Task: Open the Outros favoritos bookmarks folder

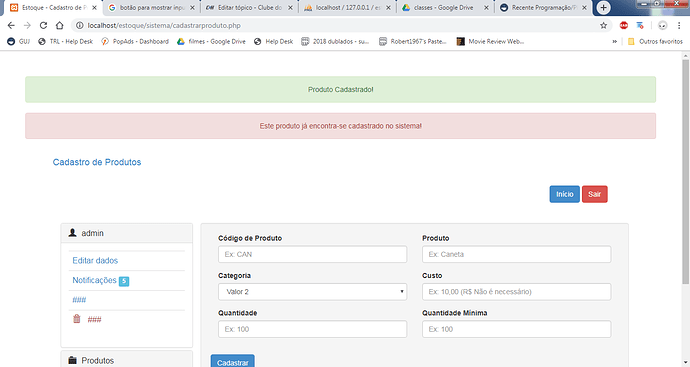Action: coord(655,41)
